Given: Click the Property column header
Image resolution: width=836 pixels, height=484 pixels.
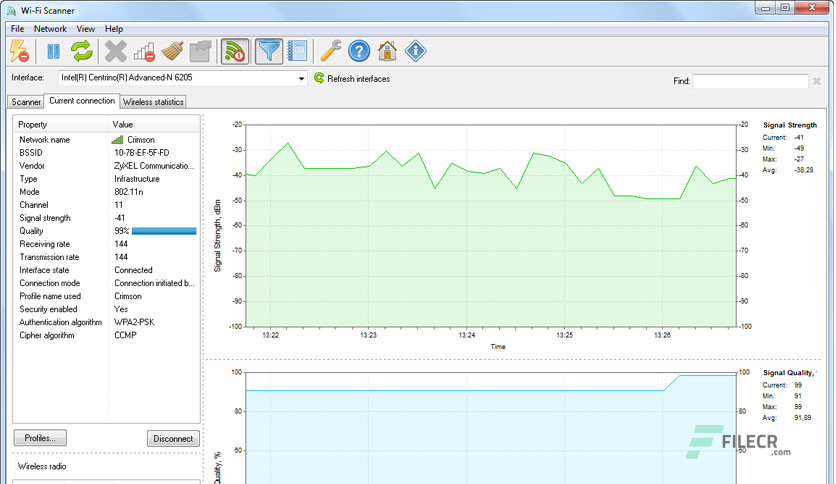Looking at the screenshot, I should 60,124.
